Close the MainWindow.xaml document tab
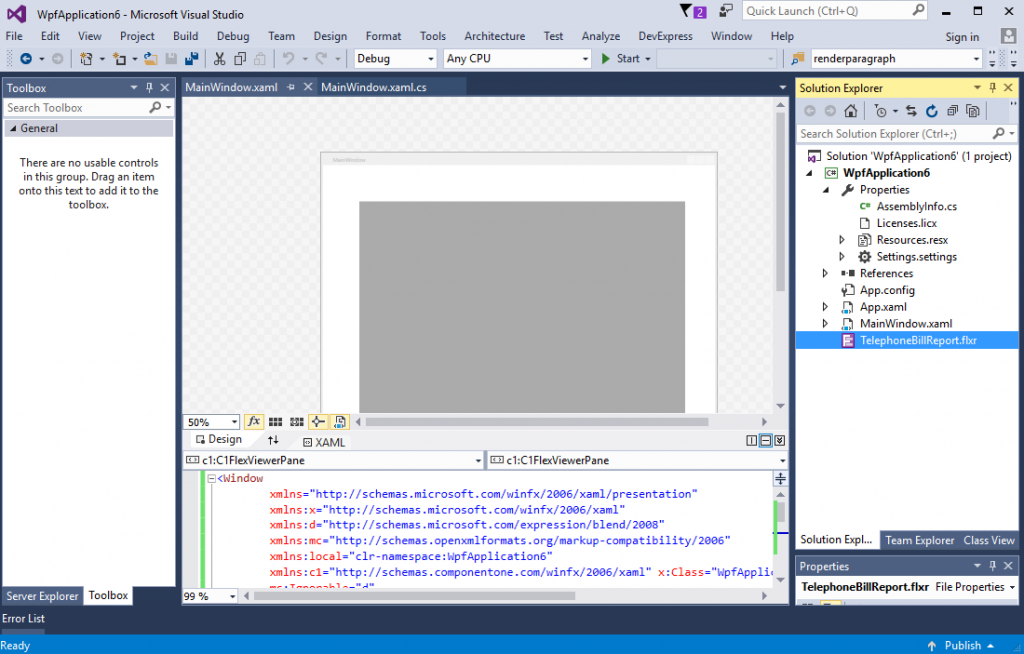 [x=308, y=87]
